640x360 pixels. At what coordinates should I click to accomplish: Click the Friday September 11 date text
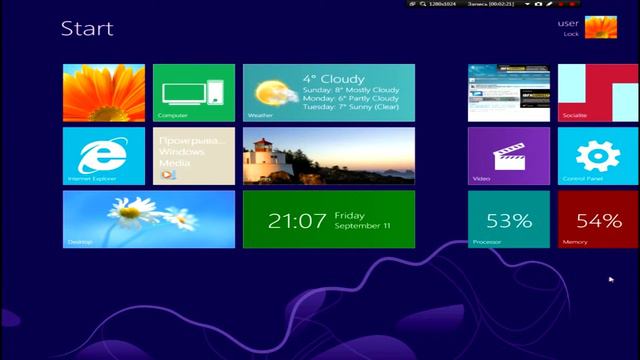(x=362, y=220)
